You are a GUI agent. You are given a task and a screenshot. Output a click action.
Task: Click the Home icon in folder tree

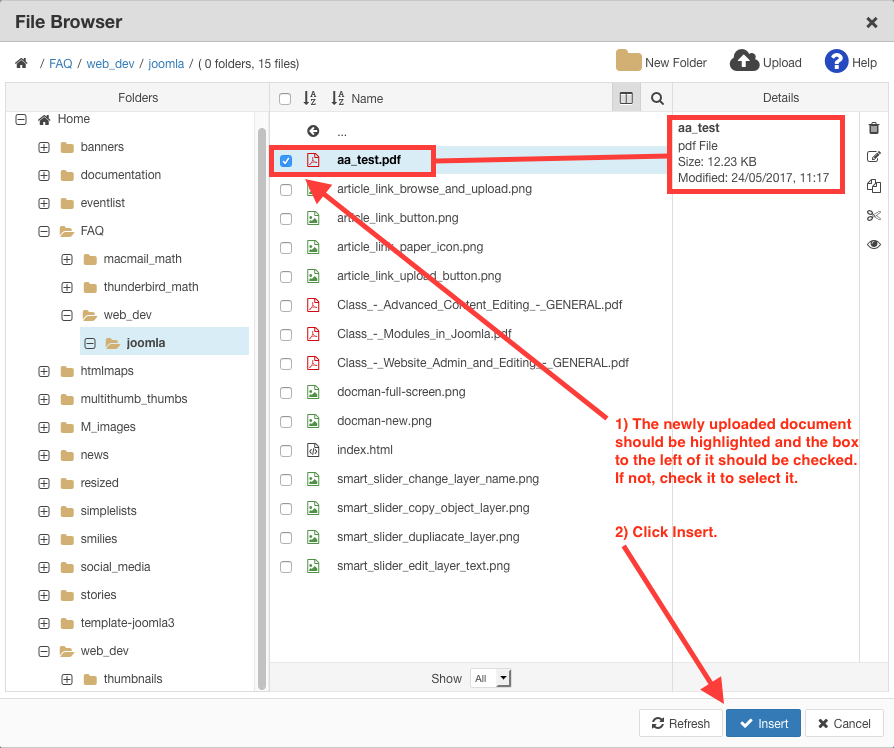click(44, 119)
